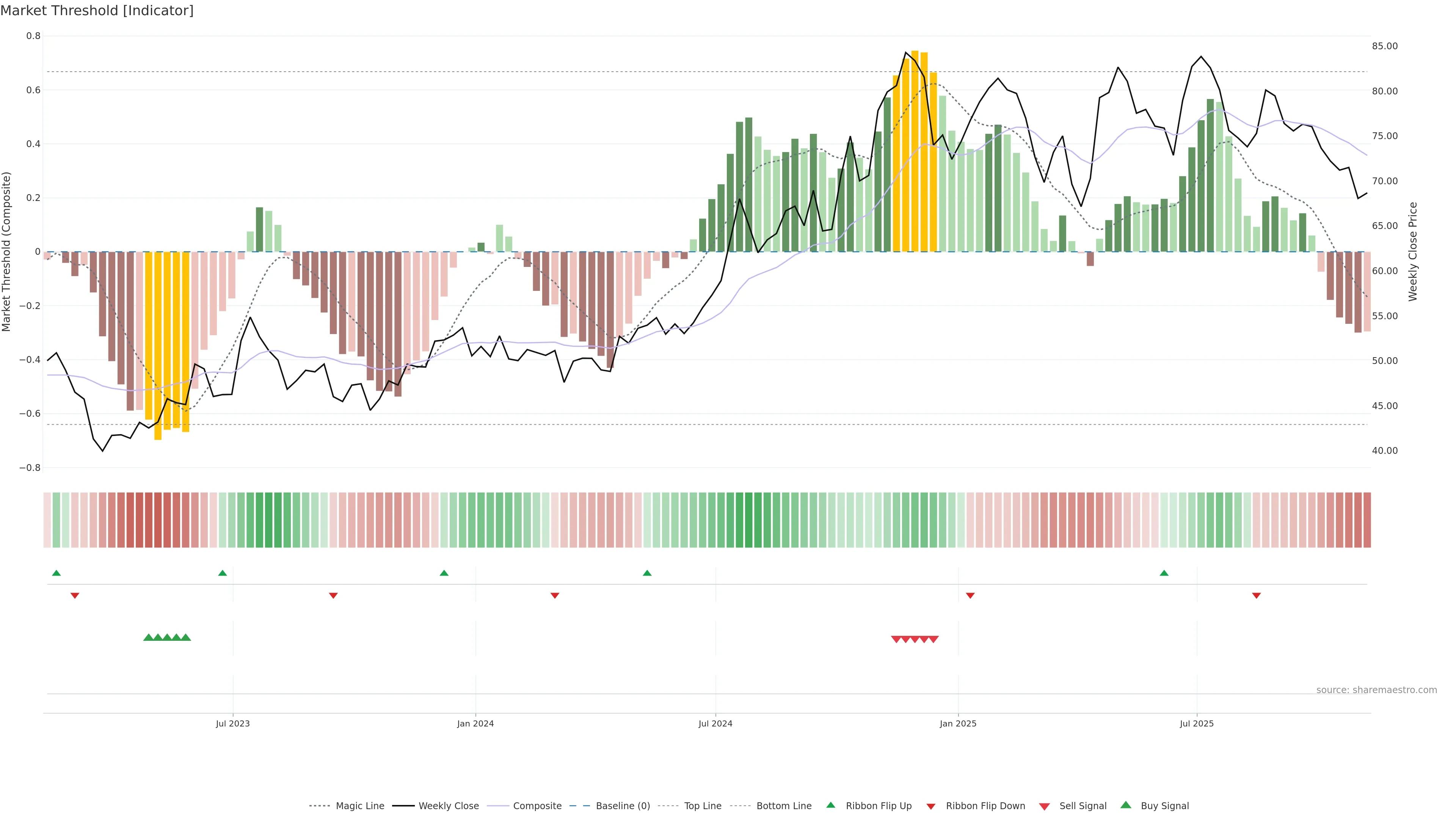Click the Jan 2024 x-axis label
This screenshot has width=1456, height=819.
[x=475, y=723]
